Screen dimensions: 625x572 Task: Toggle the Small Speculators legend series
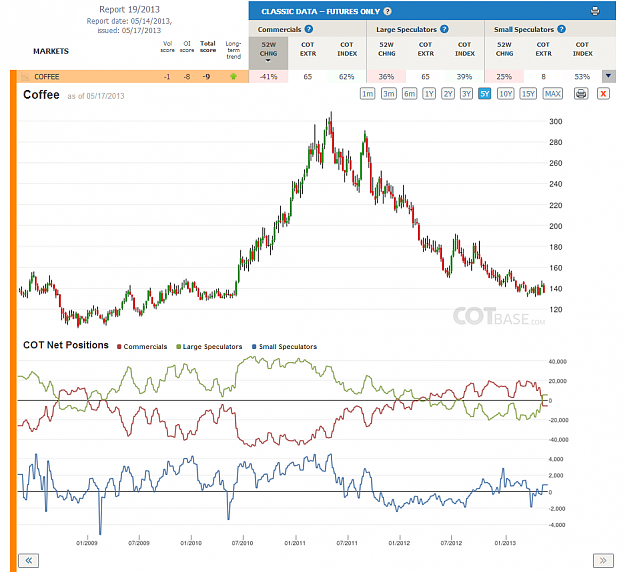[x=284, y=347]
